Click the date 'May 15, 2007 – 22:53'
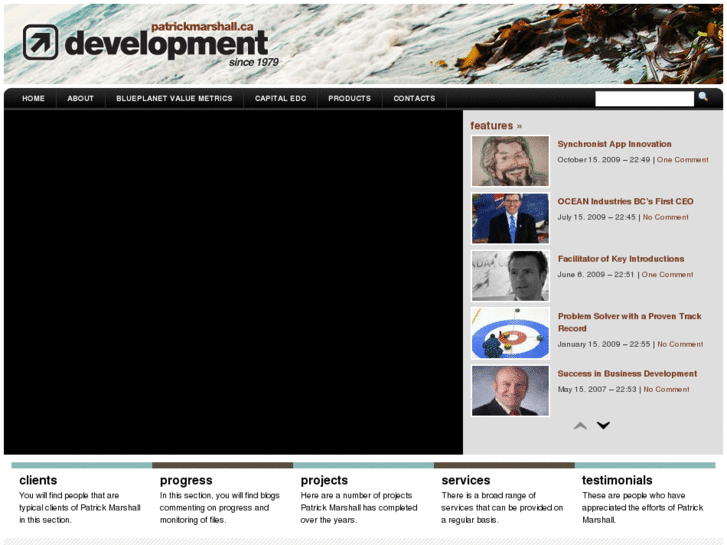The width and height of the screenshot is (727, 545). 597,390
